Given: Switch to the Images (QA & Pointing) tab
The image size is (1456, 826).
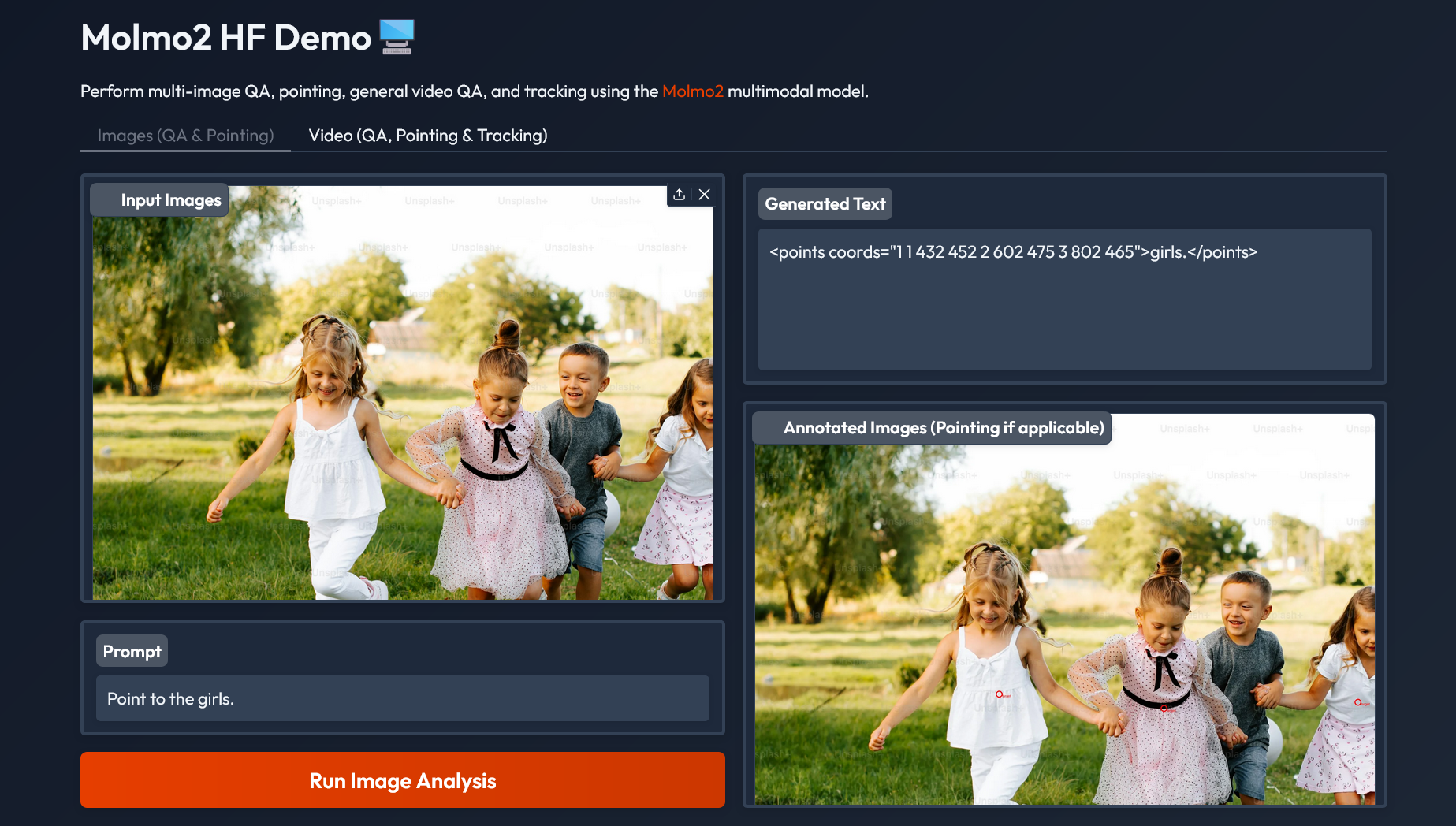Looking at the screenshot, I should point(185,136).
